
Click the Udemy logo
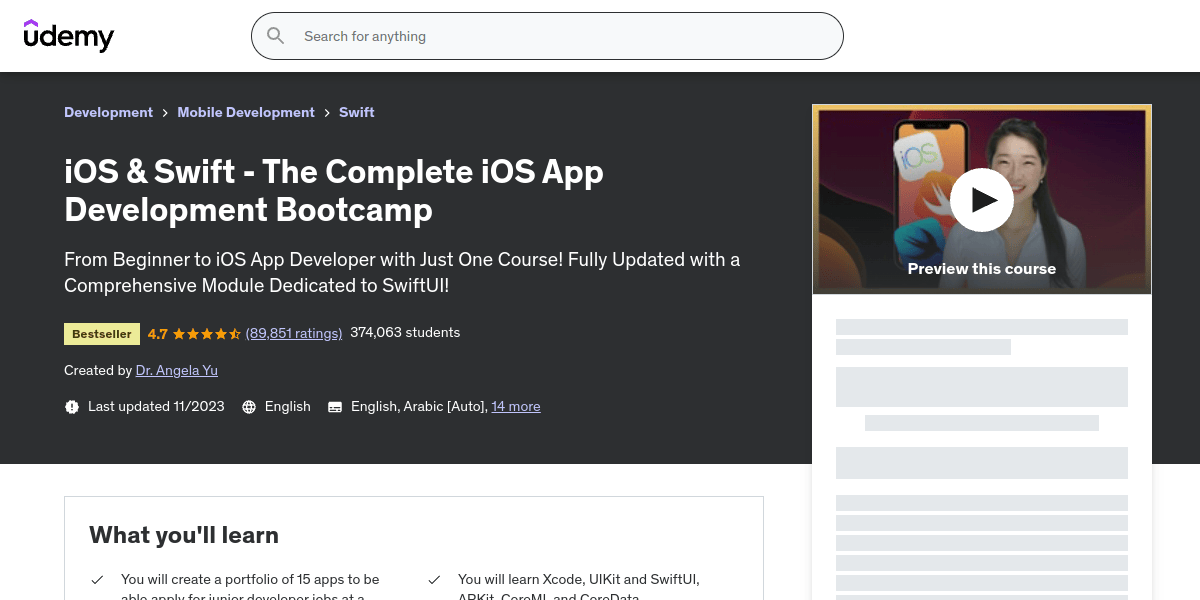(68, 36)
